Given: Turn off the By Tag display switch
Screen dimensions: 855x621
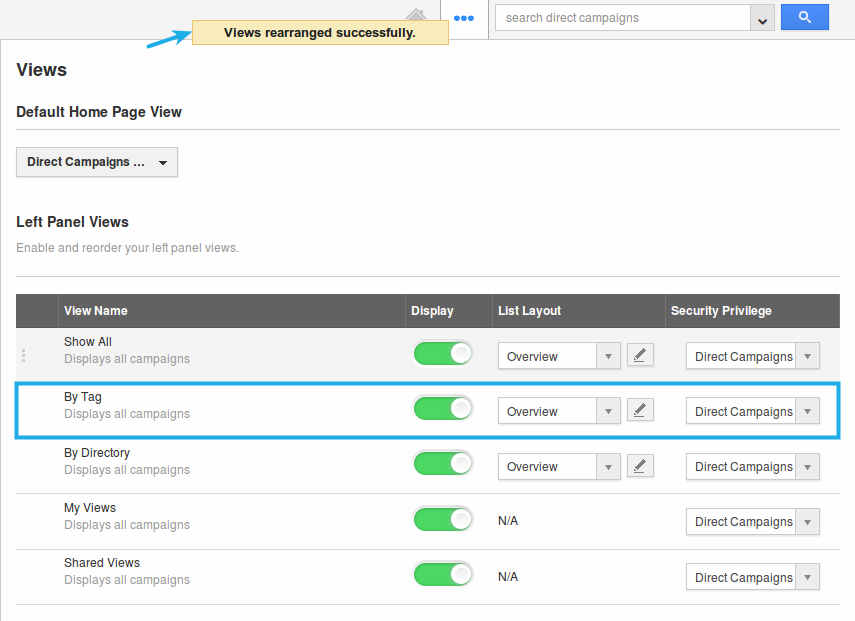Looking at the screenshot, I should click(443, 408).
